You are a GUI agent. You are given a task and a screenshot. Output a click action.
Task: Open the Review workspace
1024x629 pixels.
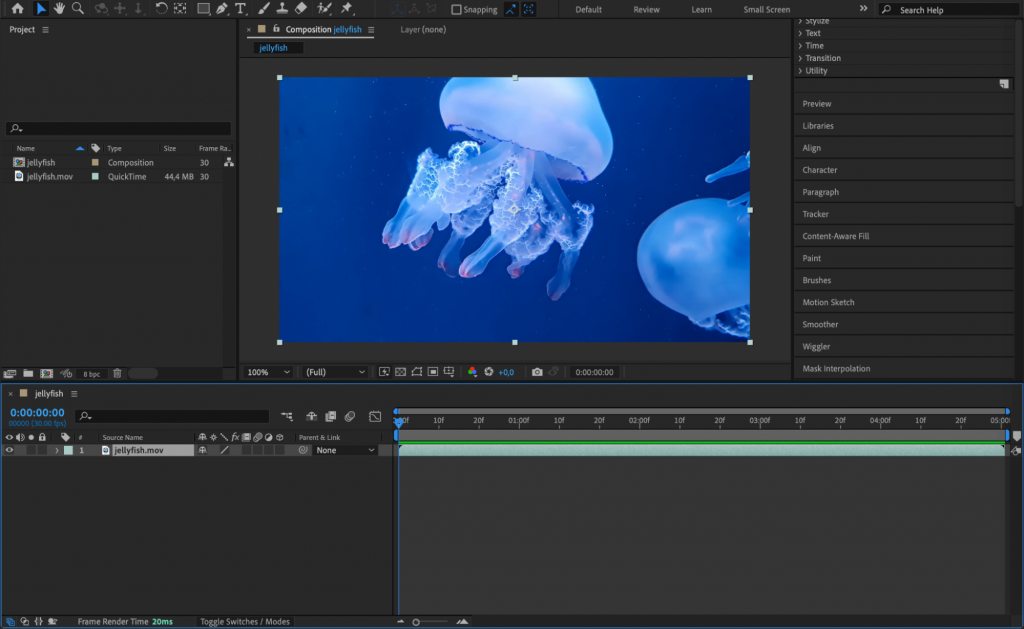pos(646,9)
